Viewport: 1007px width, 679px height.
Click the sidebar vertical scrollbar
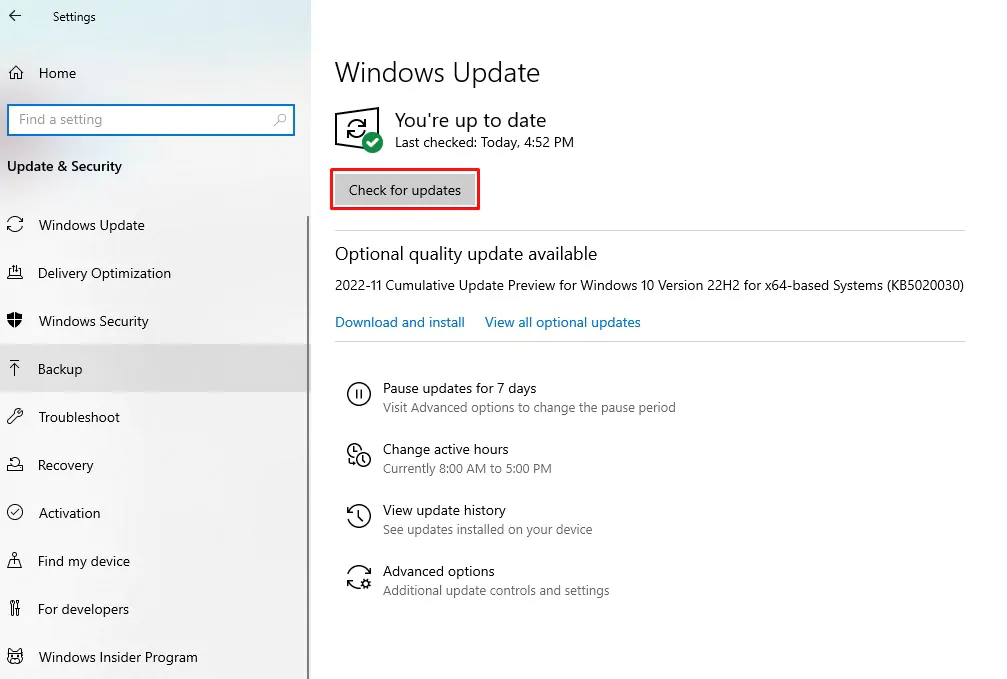[308, 447]
